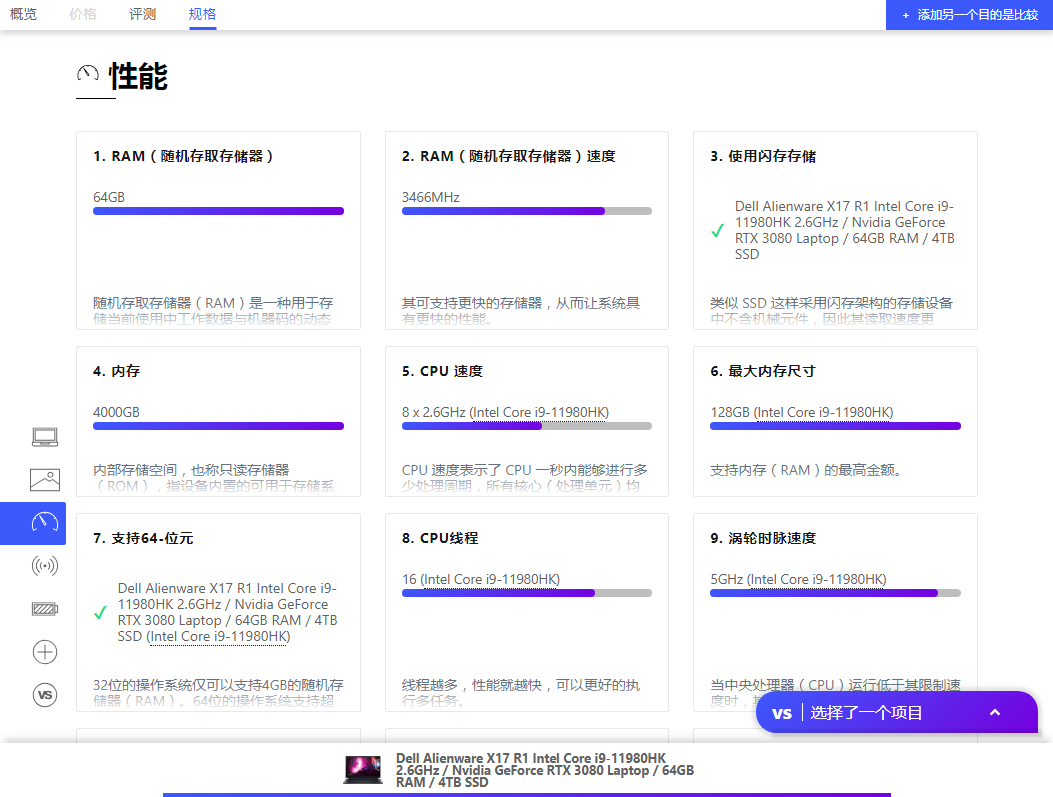Click speedometer icon beside 性能 heading
The width and height of the screenshot is (1053, 797).
tap(88, 73)
